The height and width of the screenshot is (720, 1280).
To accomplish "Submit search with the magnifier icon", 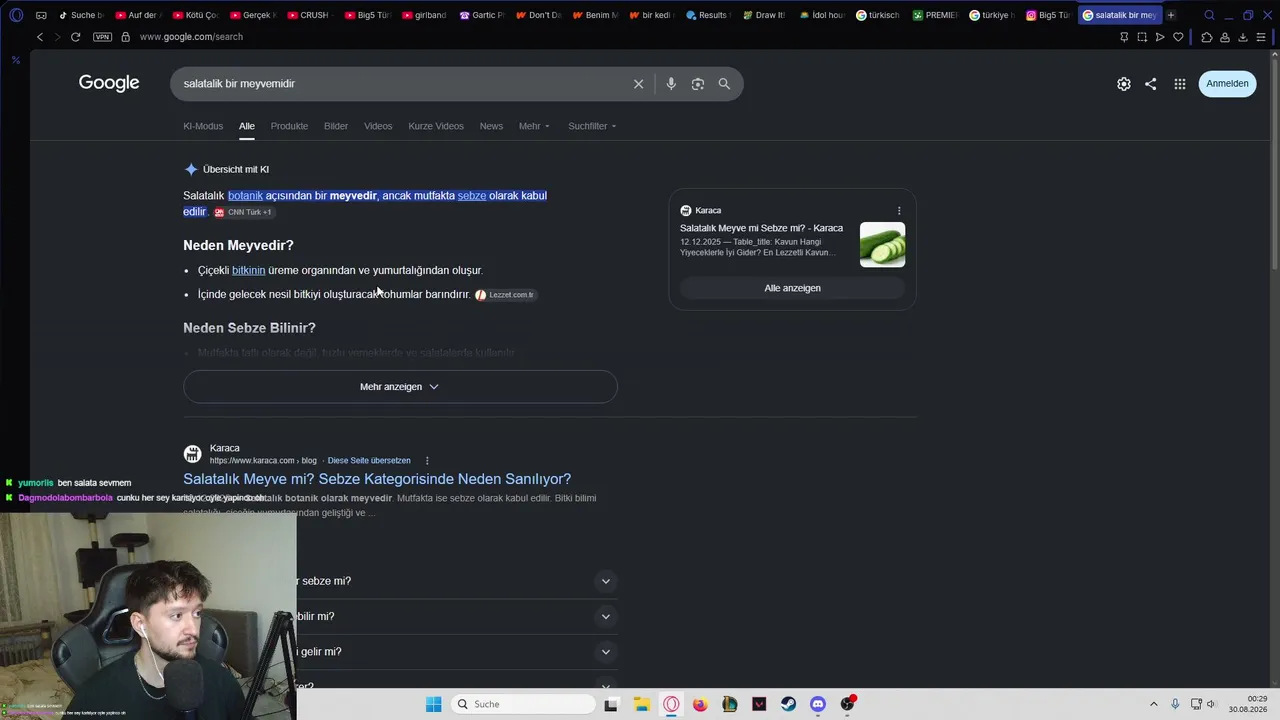I will pos(724,84).
